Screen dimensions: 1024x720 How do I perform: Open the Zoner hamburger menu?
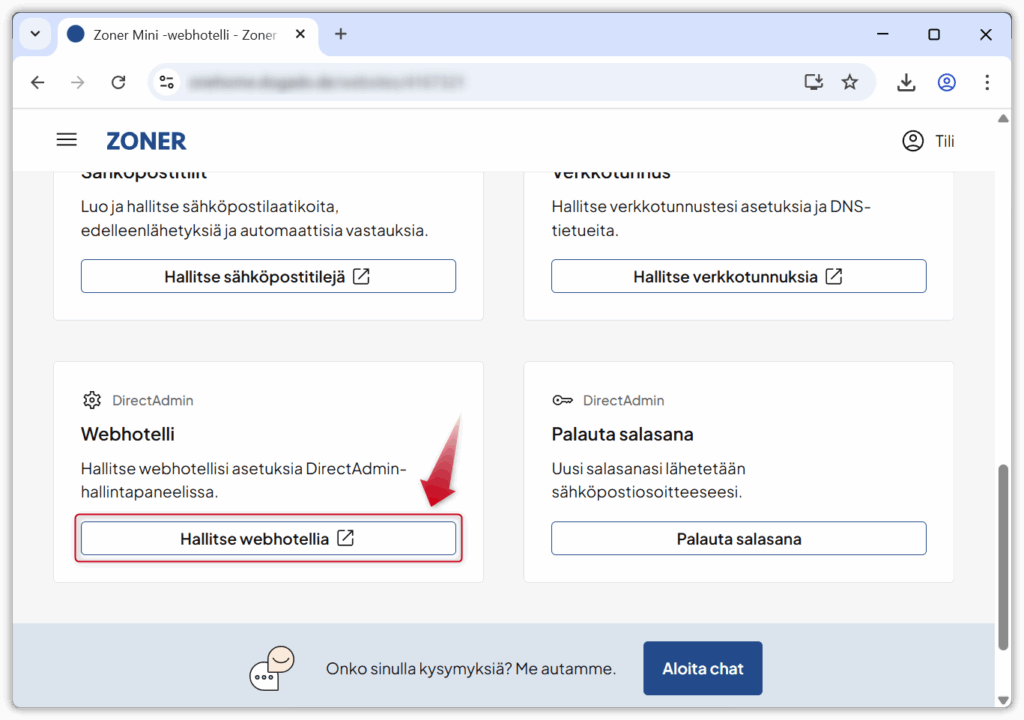67,140
